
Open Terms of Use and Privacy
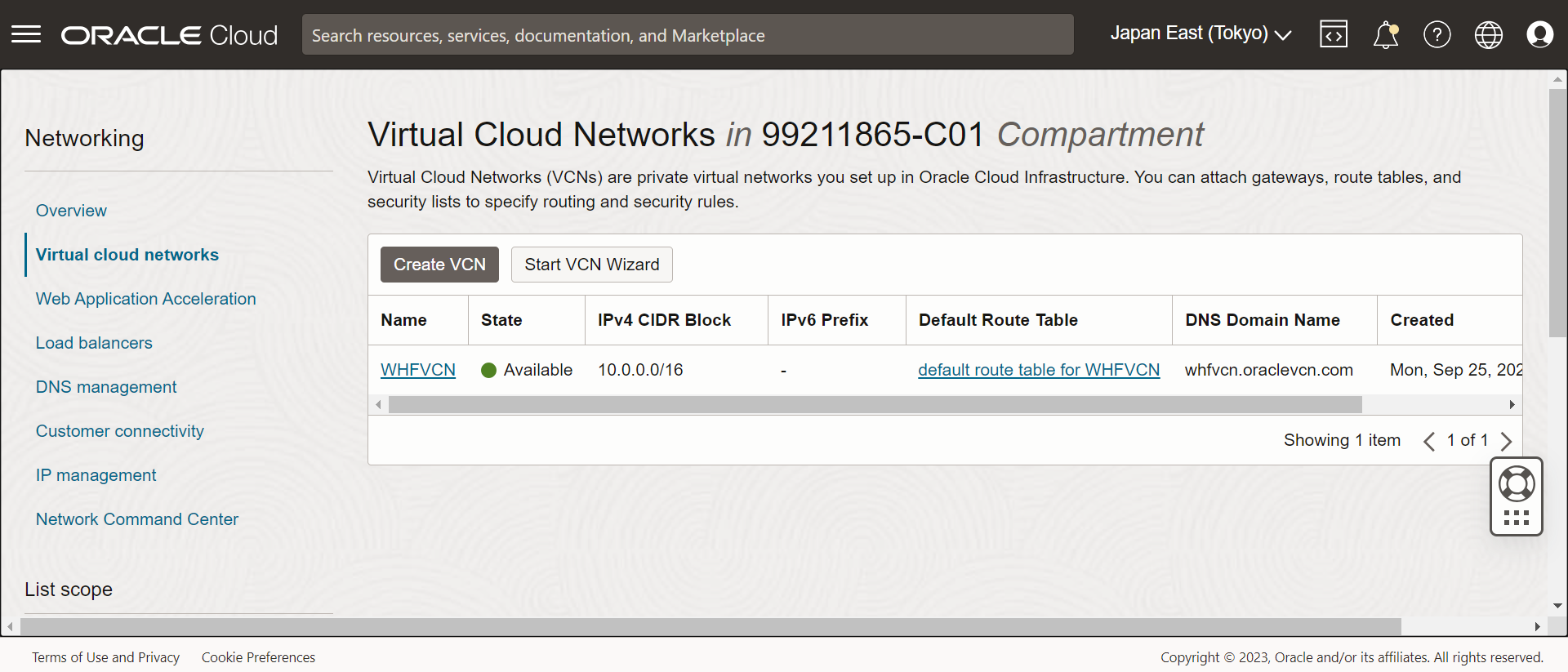pyautogui.click(x=106, y=657)
